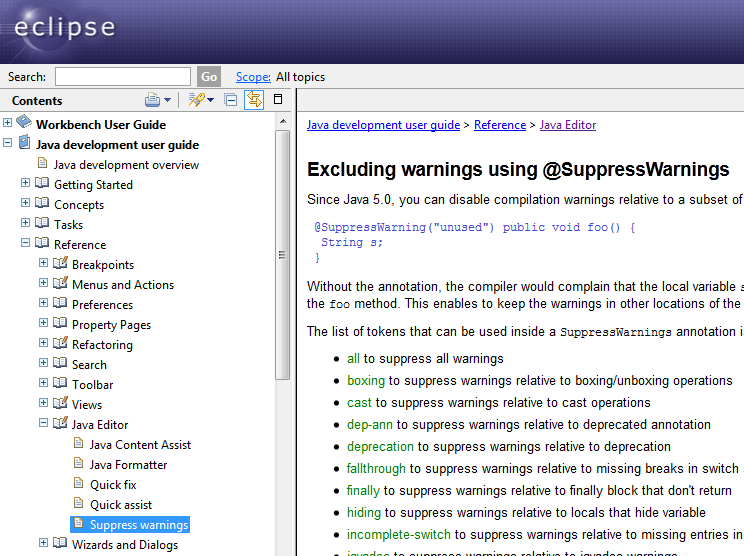Click the Refactoring book icon

pos(60,343)
